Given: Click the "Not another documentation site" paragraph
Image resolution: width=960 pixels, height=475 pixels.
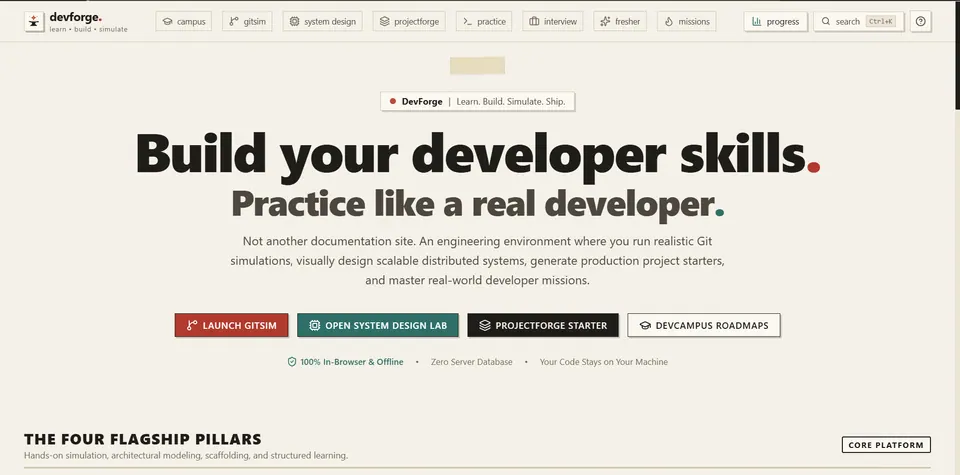Looking at the screenshot, I should 478,261.
